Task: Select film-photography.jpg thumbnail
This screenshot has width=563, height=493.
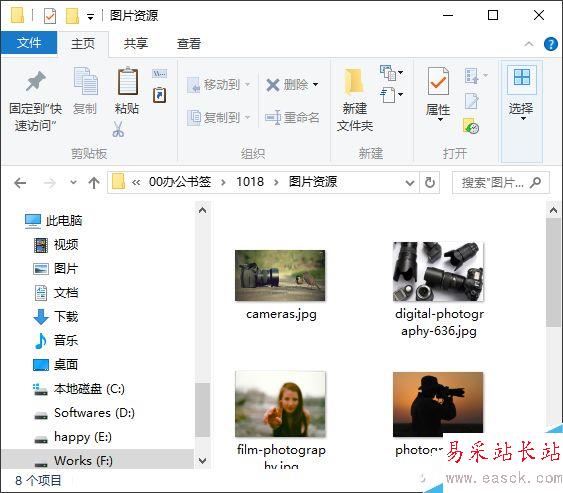Action: [x=280, y=404]
